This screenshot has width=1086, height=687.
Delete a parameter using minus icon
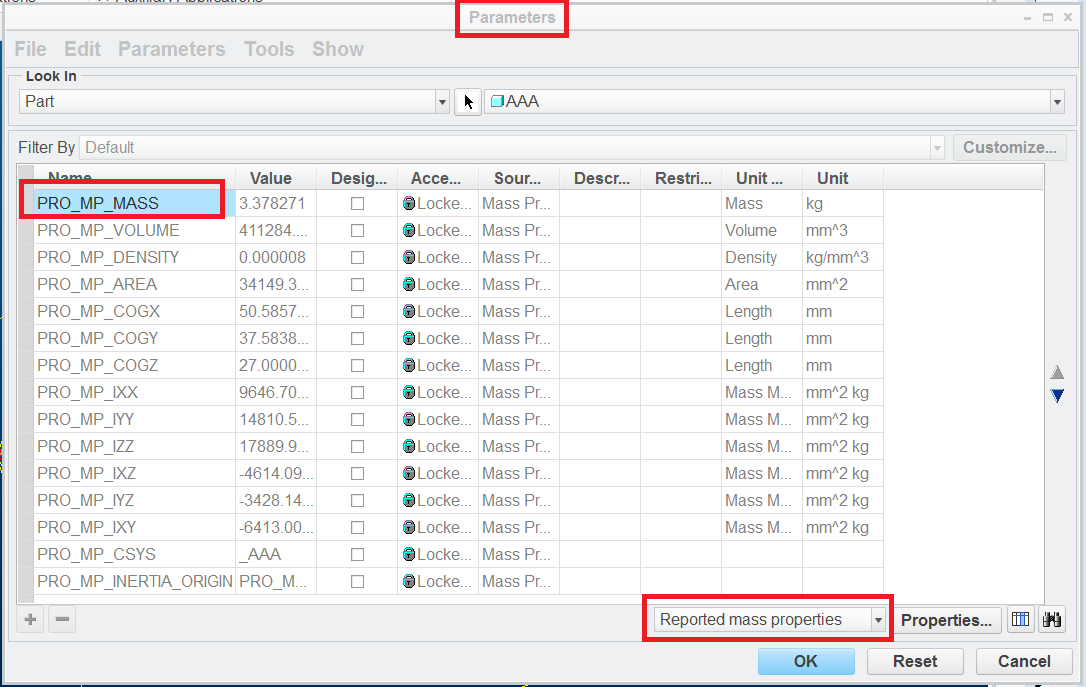click(61, 619)
